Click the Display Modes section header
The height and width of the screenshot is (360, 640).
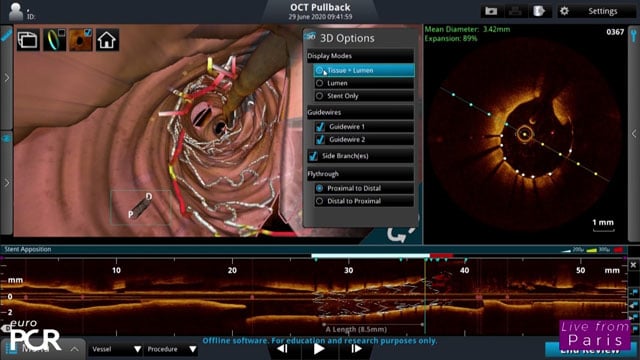(x=360, y=56)
